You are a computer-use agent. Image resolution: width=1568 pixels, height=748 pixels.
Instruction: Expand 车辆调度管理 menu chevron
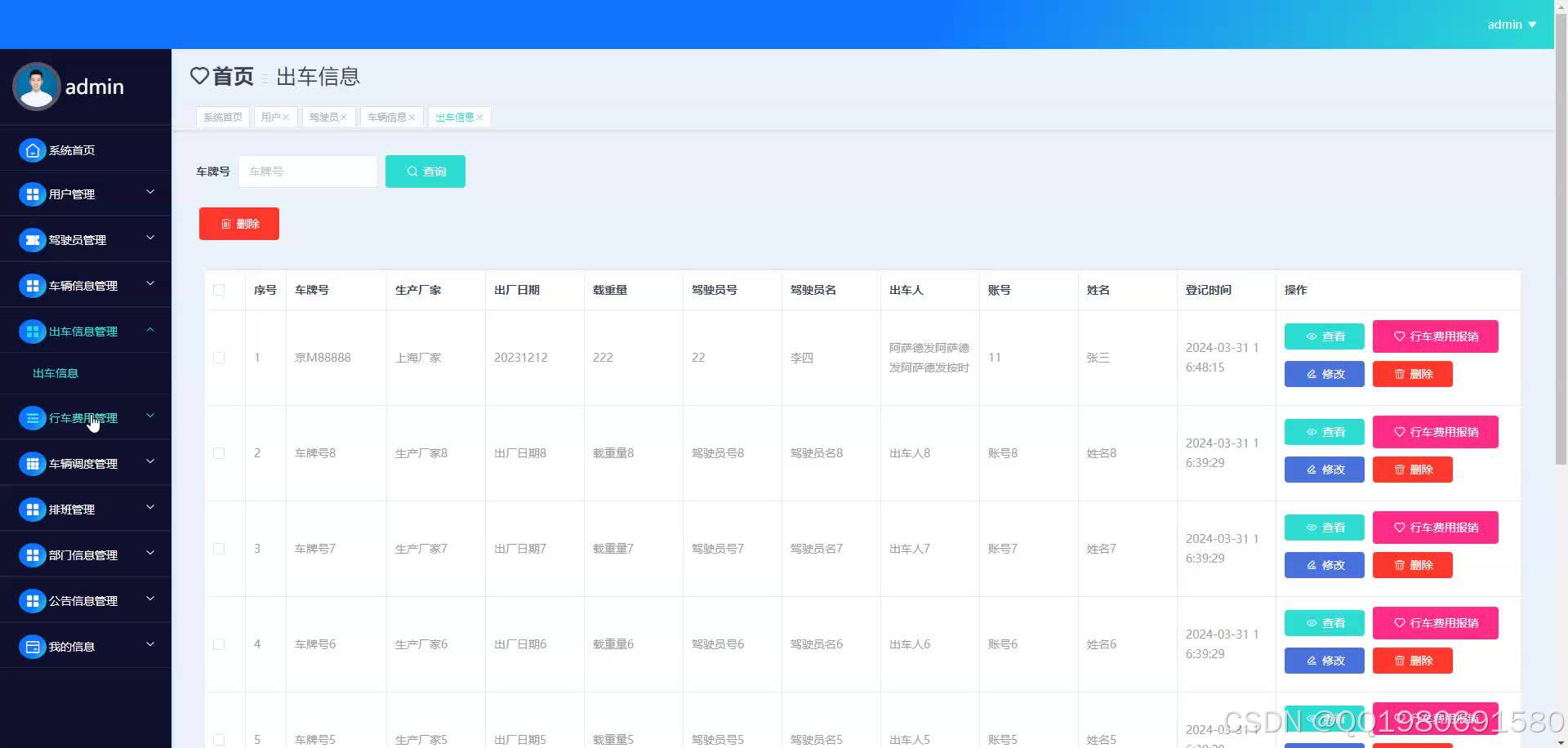point(150,462)
